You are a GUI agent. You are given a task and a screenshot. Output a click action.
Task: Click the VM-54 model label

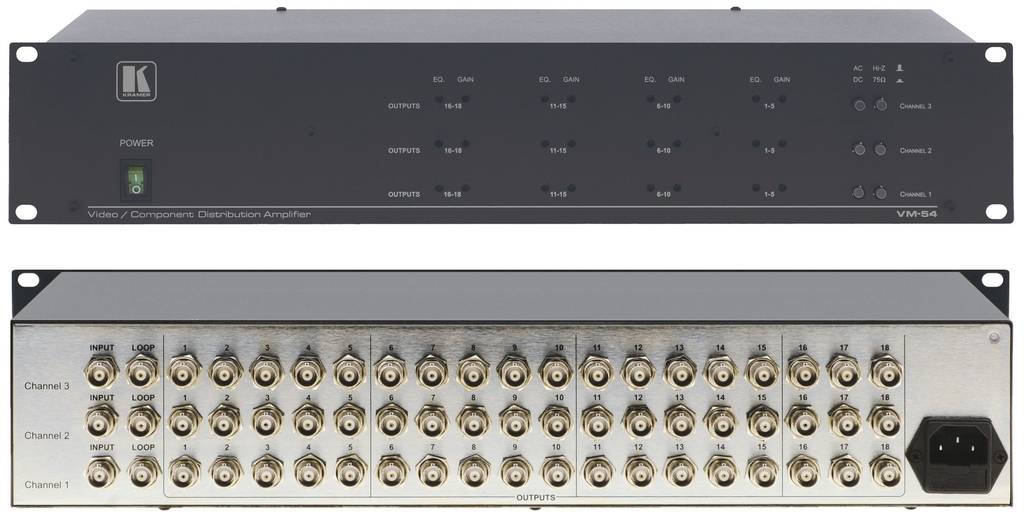point(916,215)
